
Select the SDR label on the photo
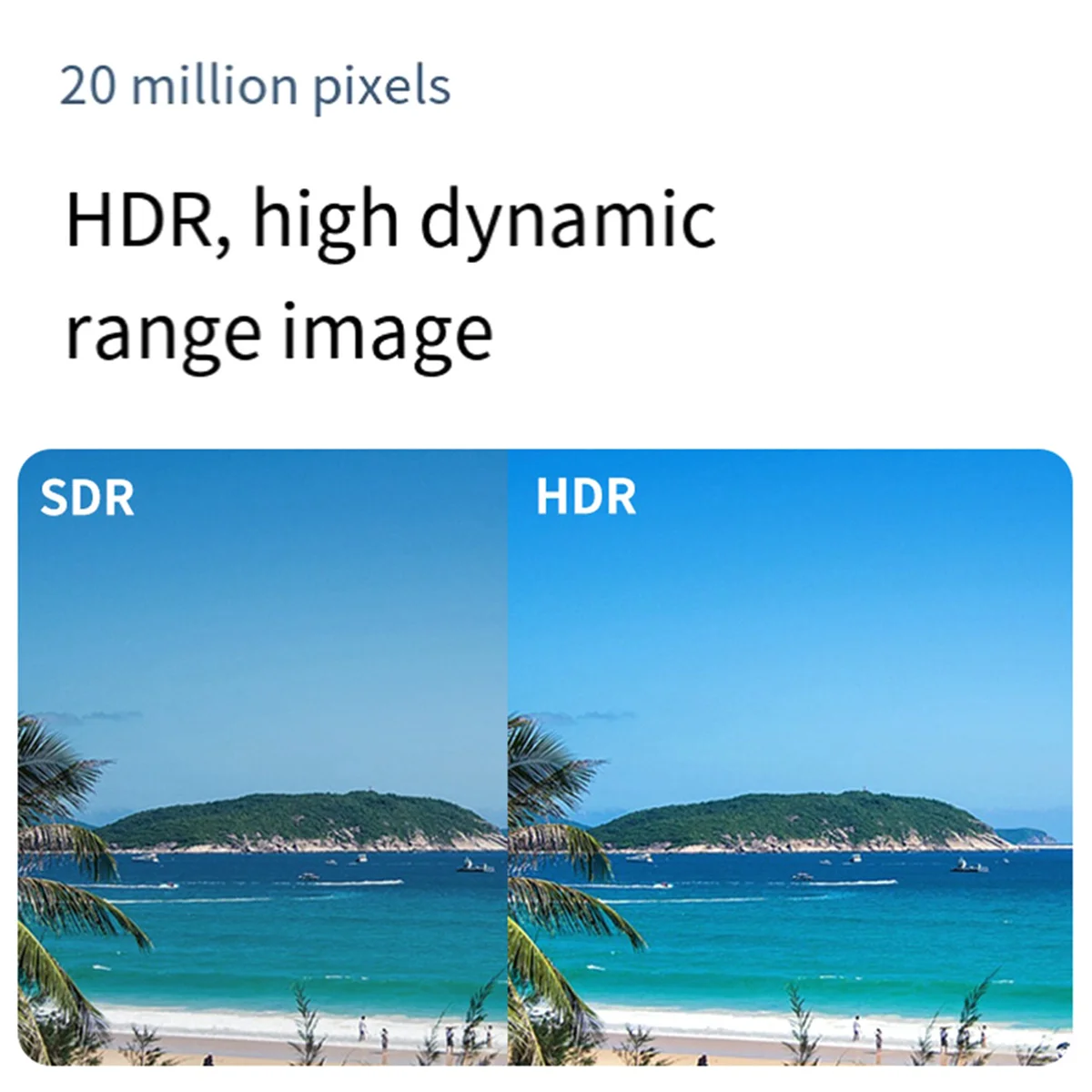87,498
